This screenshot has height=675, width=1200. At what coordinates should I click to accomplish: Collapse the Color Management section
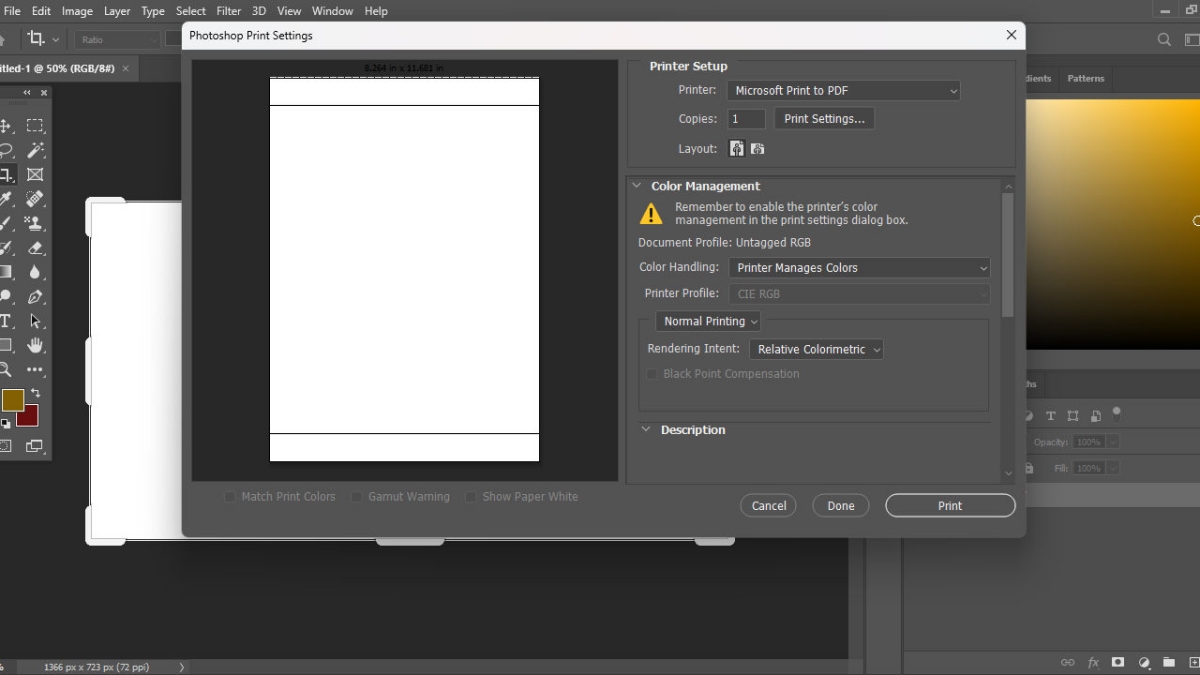click(x=637, y=185)
